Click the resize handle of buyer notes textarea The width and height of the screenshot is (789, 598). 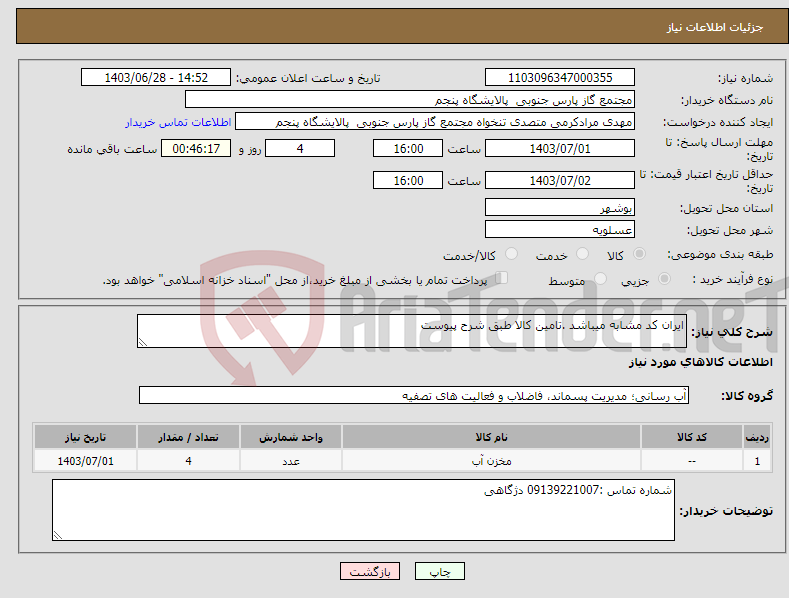(58, 536)
